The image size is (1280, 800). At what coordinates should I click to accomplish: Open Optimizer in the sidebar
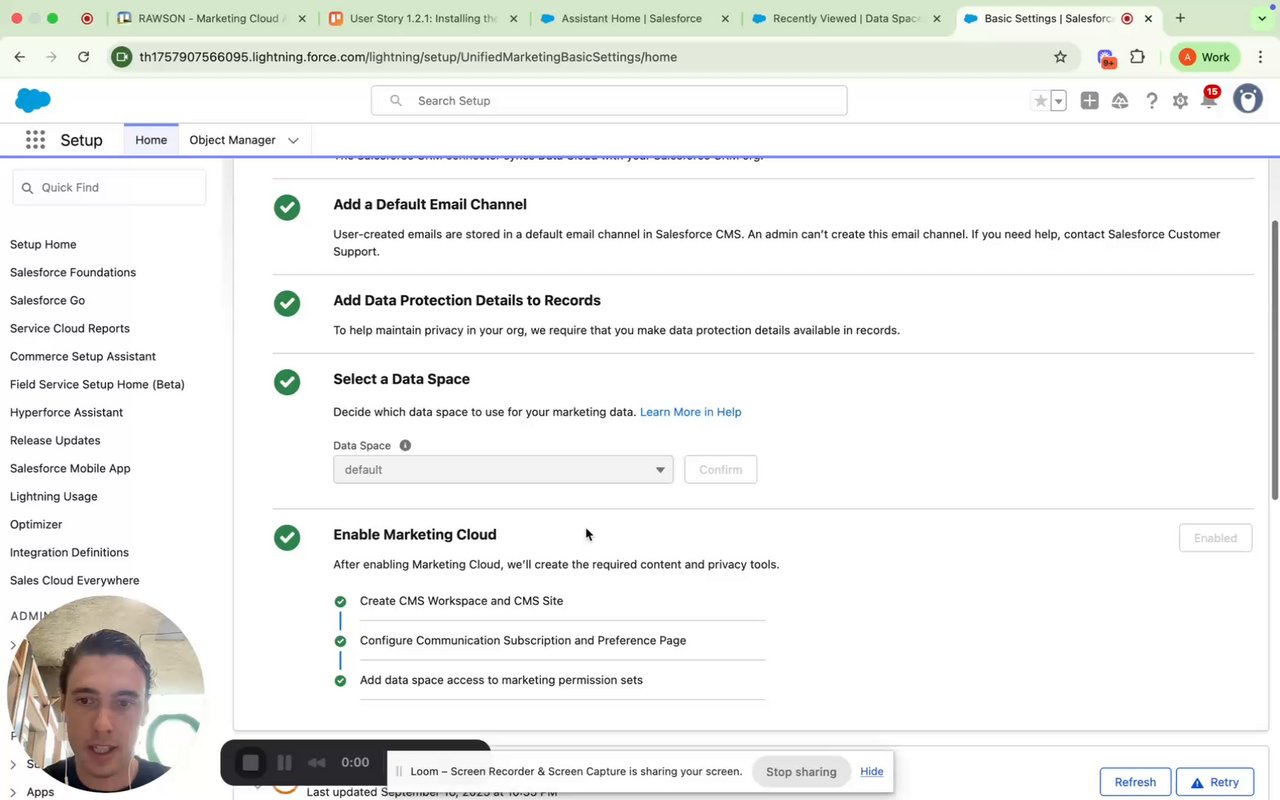[x=36, y=524]
